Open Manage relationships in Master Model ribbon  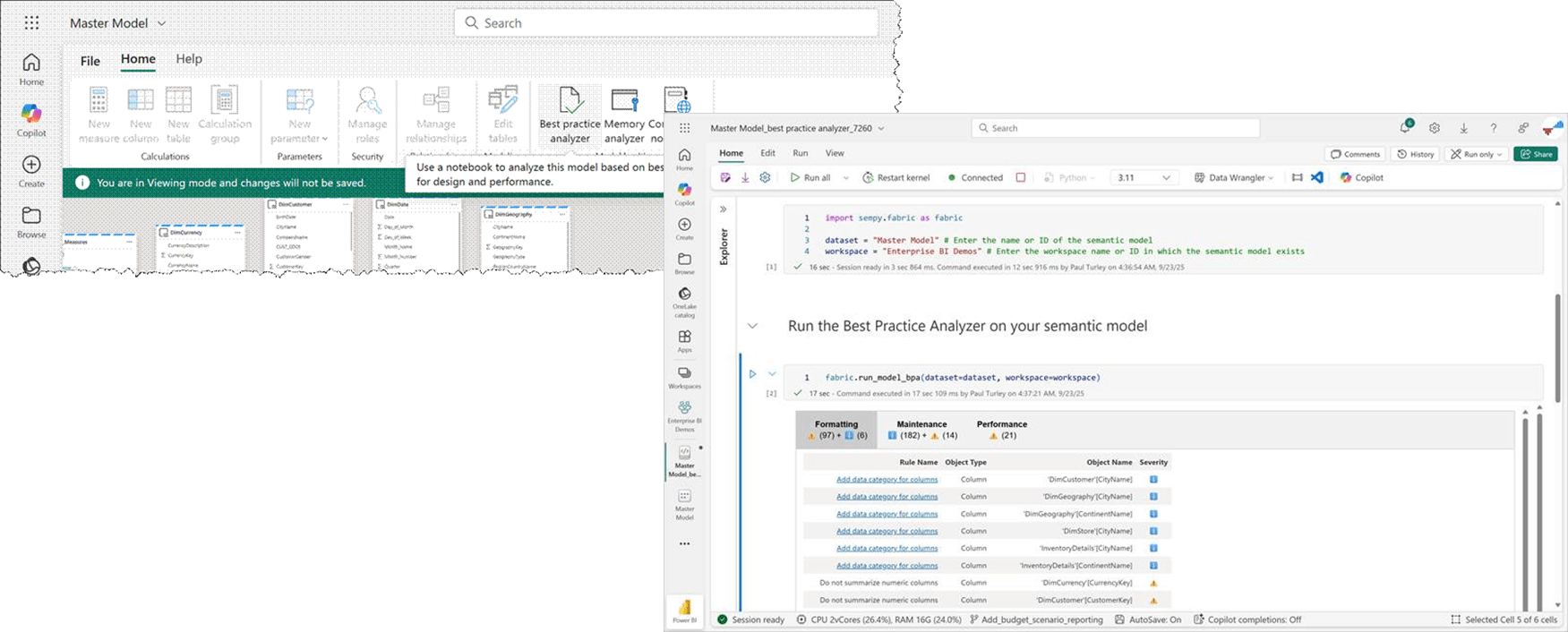[x=436, y=115]
